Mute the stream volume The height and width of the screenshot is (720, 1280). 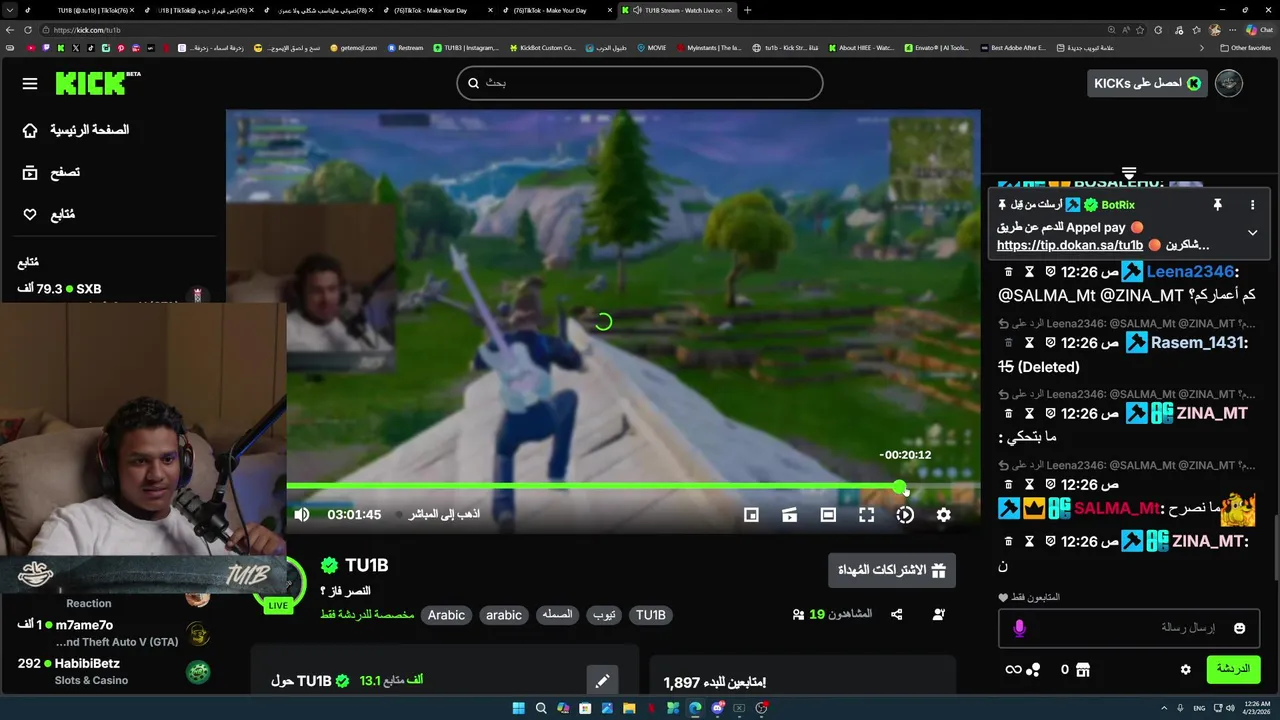pos(302,514)
